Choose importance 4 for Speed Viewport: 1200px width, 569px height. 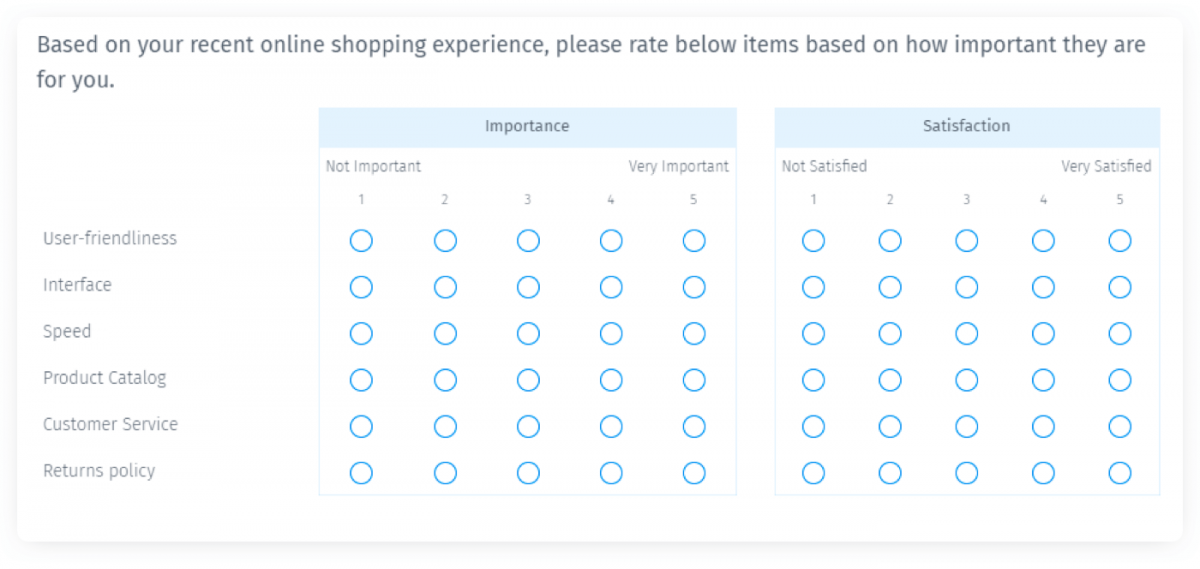coord(611,333)
